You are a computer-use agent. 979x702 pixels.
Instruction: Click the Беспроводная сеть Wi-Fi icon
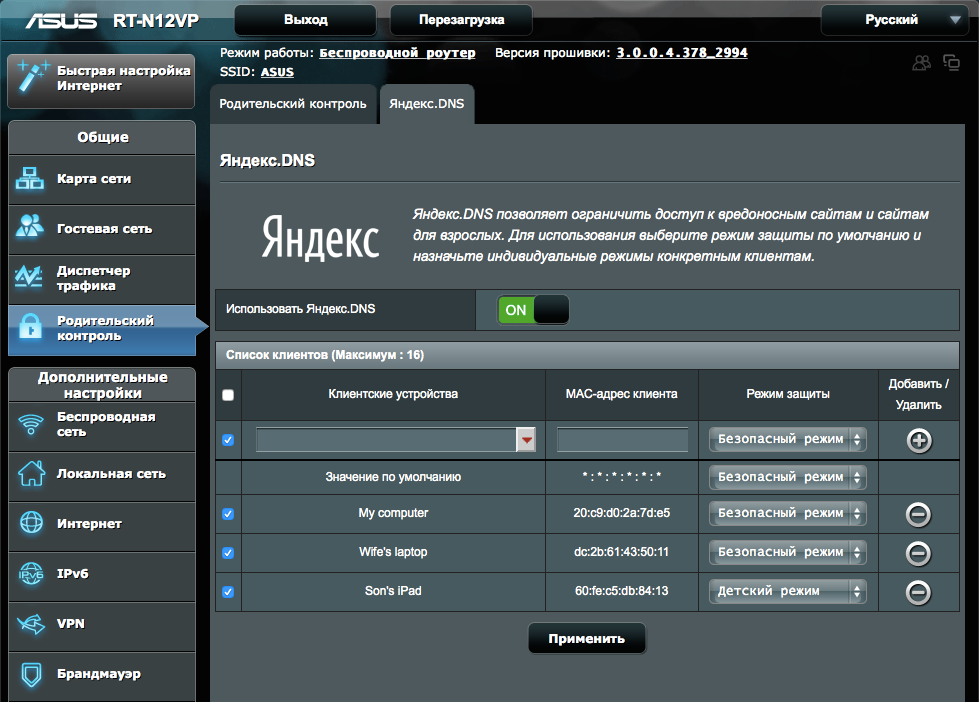click(31, 424)
